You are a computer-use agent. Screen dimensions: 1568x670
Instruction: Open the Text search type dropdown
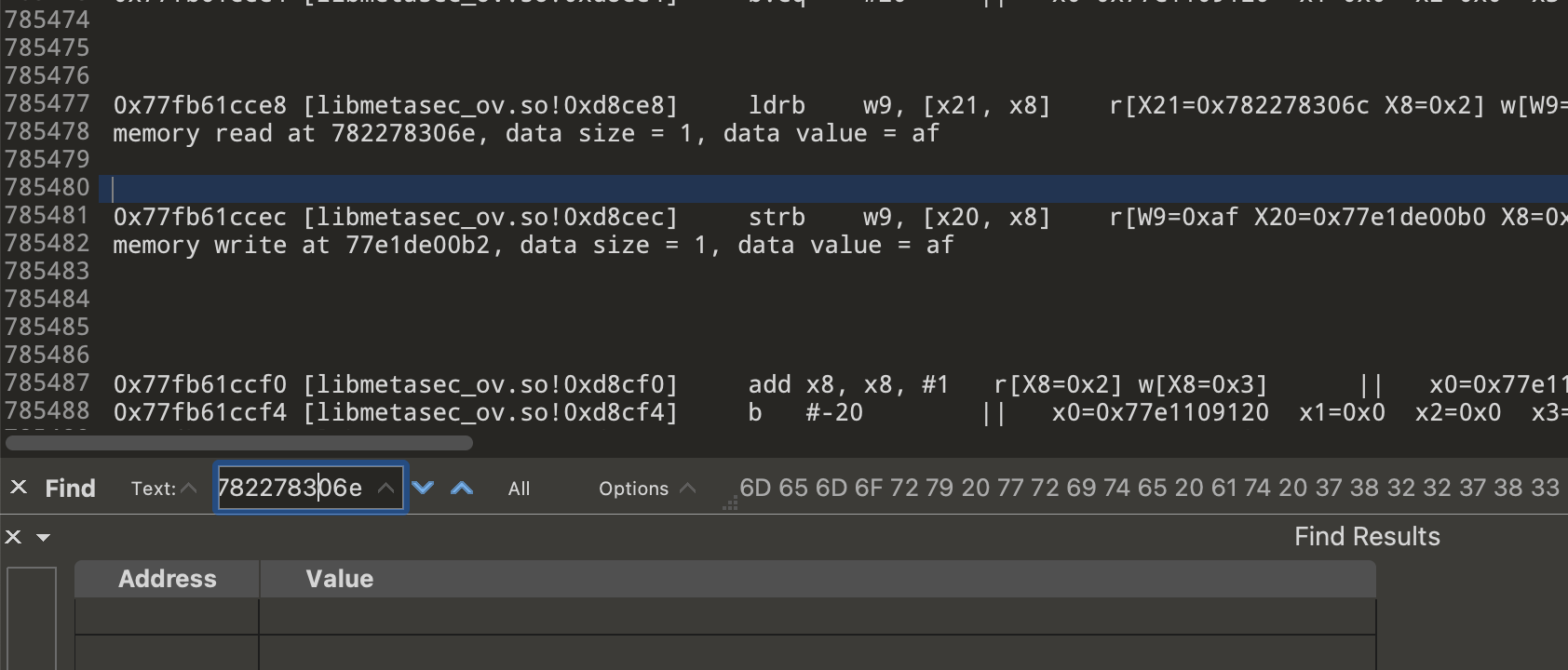coord(164,489)
